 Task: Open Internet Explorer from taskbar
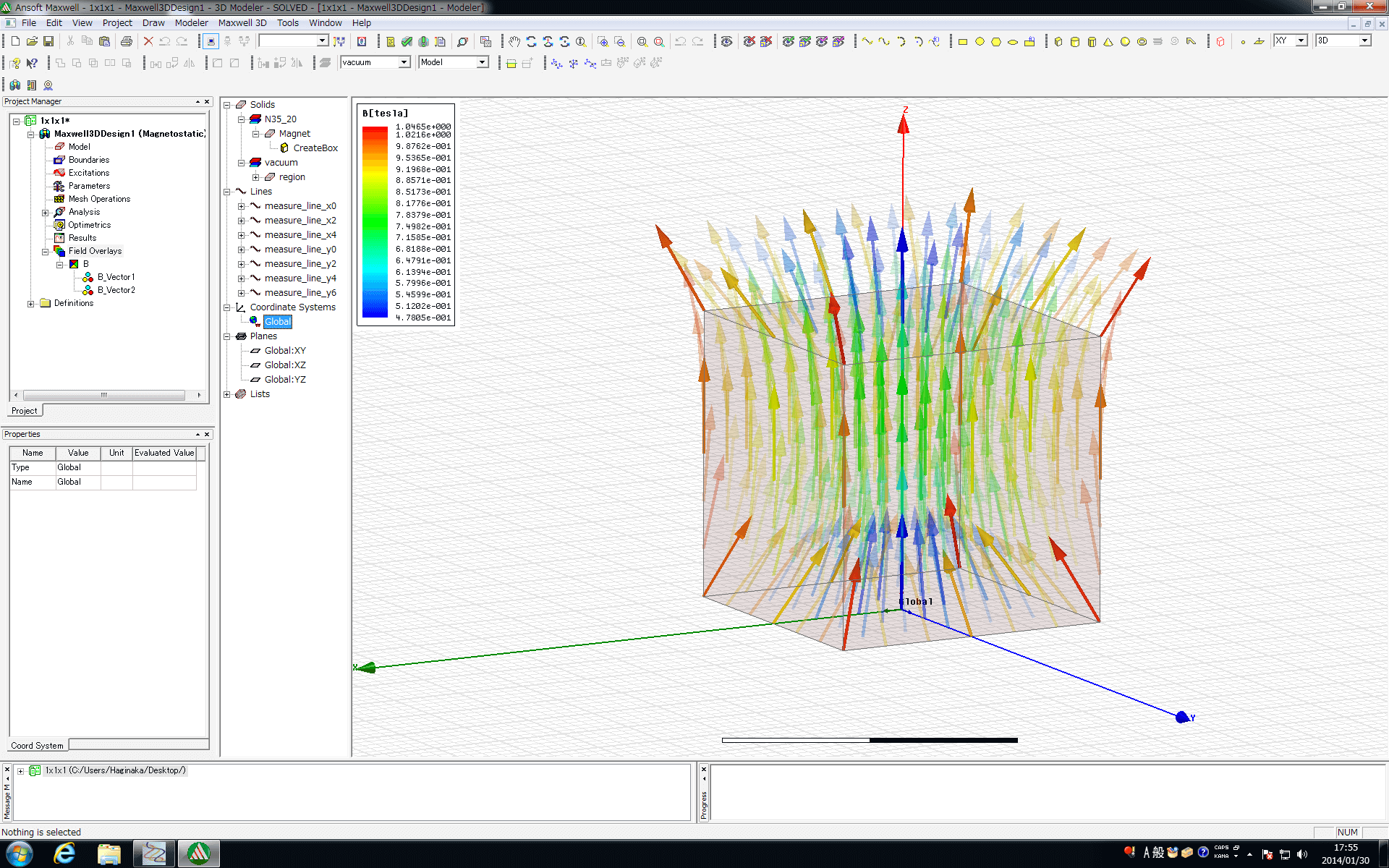(x=64, y=854)
